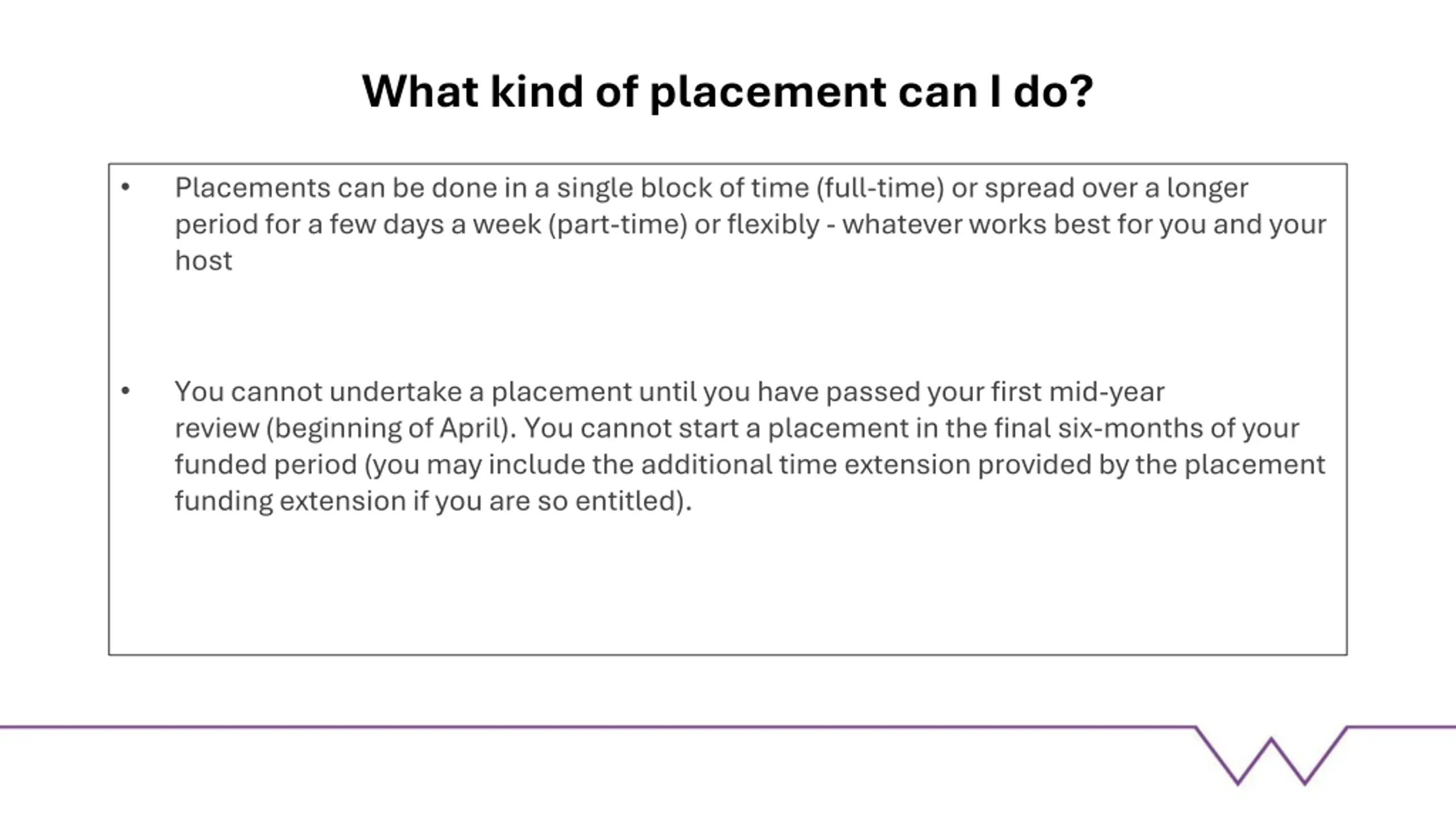Click the word 'Placements' in the first bullet
The width and height of the screenshot is (1456, 819).
click(253, 188)
